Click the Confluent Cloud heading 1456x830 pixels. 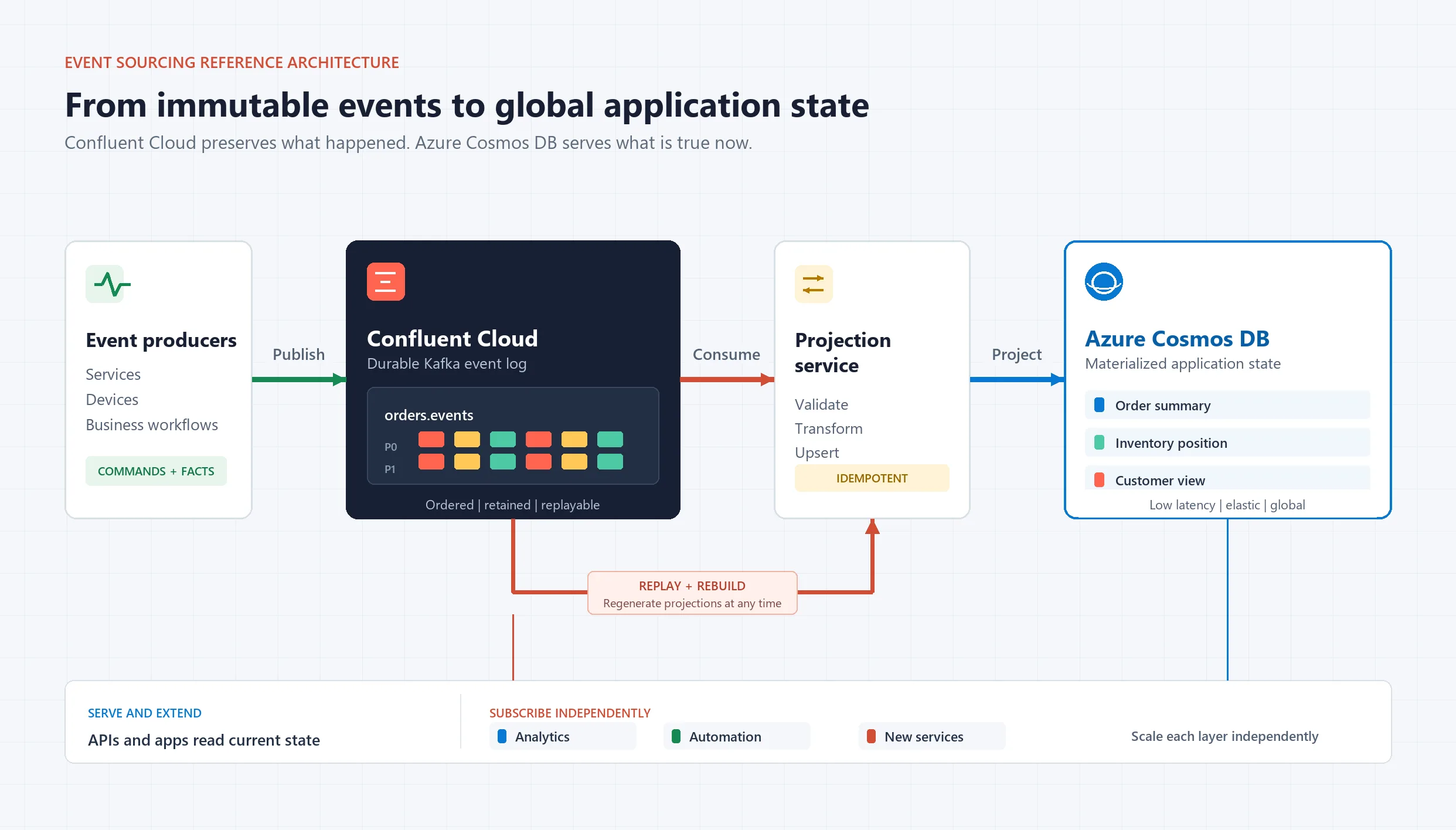point(452,338)
